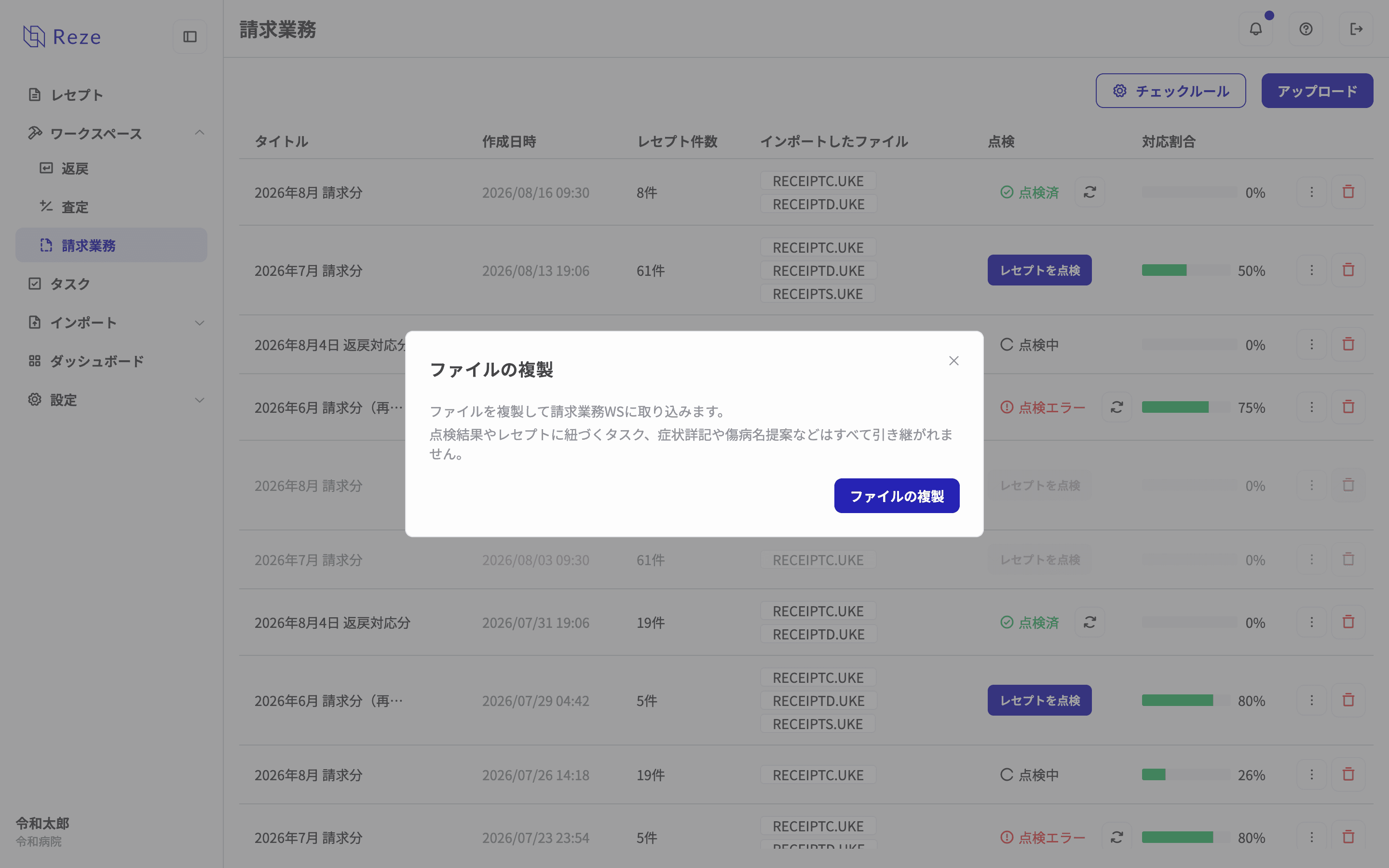Re-run check icon for 08/16 09:30 row
This screenshot has width=1389, height=868.
1089,192
